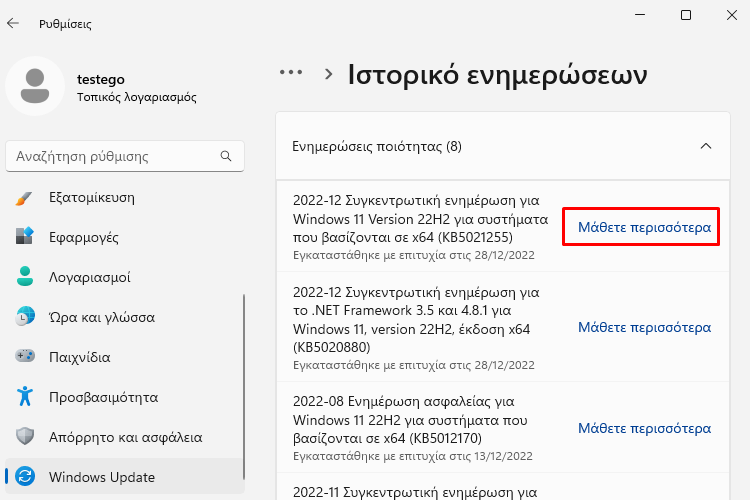This screenshot has width=750, height=500.
Task: Open Εξατομίκευση settings page
Action: tap(124, 198)
